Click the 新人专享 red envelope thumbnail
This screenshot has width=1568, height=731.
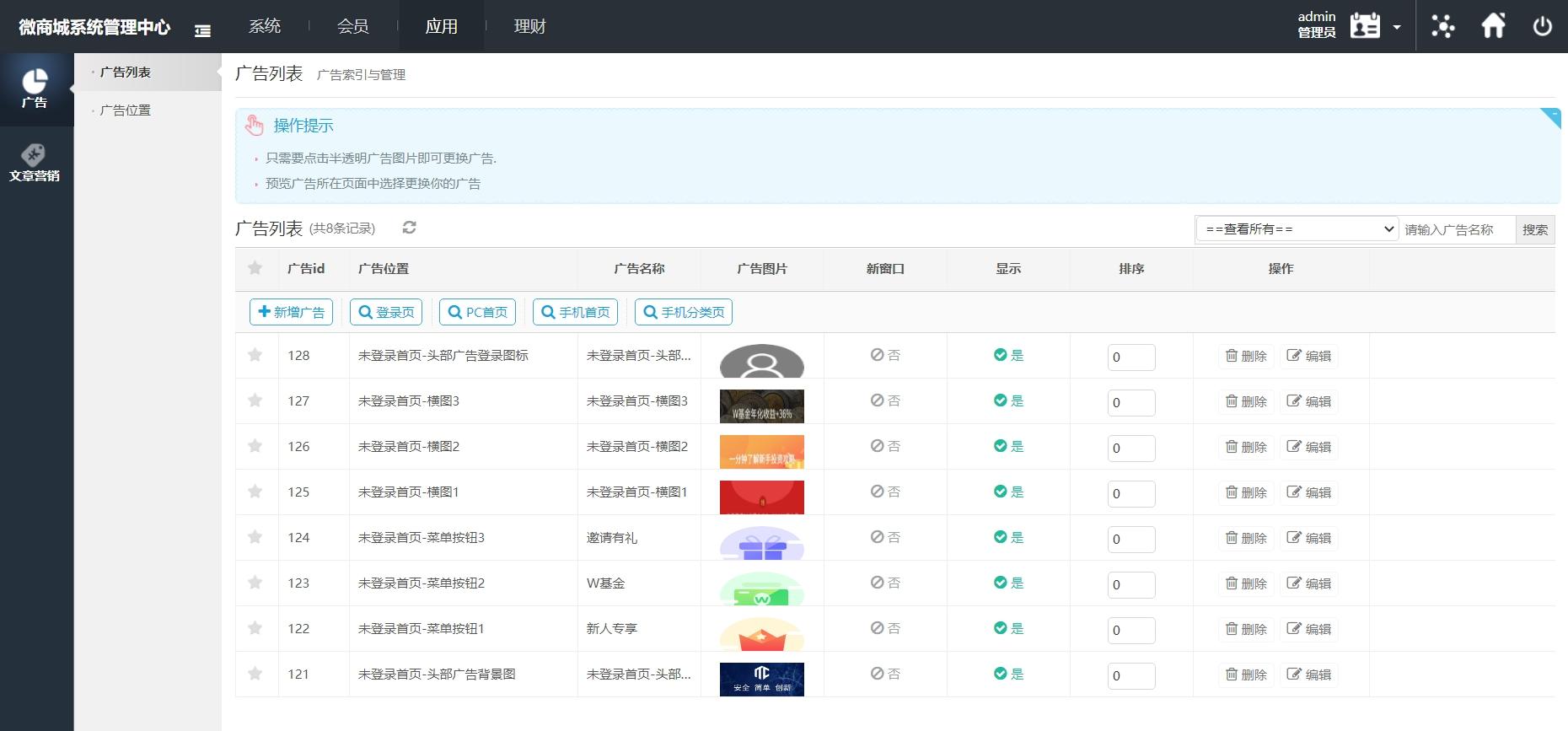pyautogui.click(x=761, y=634)
